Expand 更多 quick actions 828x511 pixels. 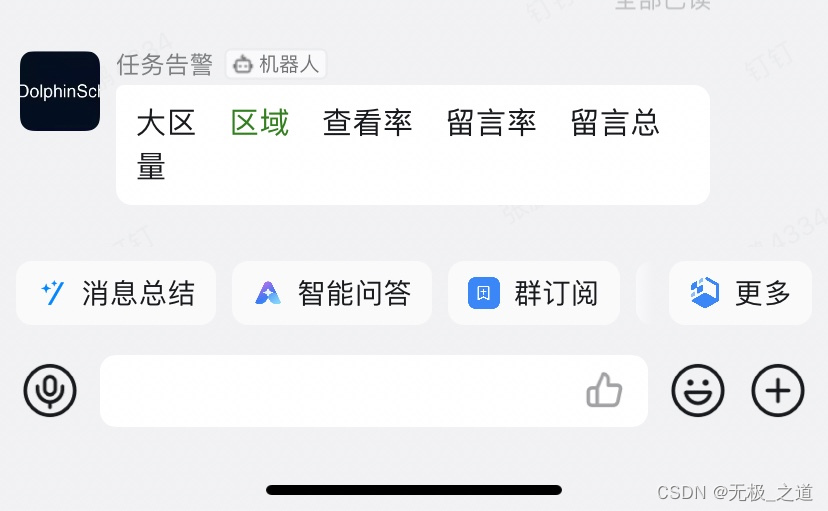[740, 293]
